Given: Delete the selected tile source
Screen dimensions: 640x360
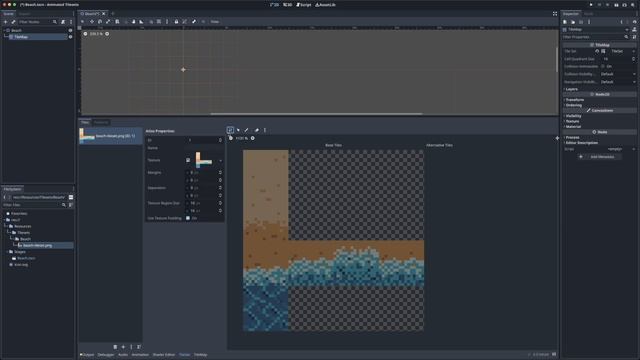Looking at the screenshot, I should tap(115, 347).
